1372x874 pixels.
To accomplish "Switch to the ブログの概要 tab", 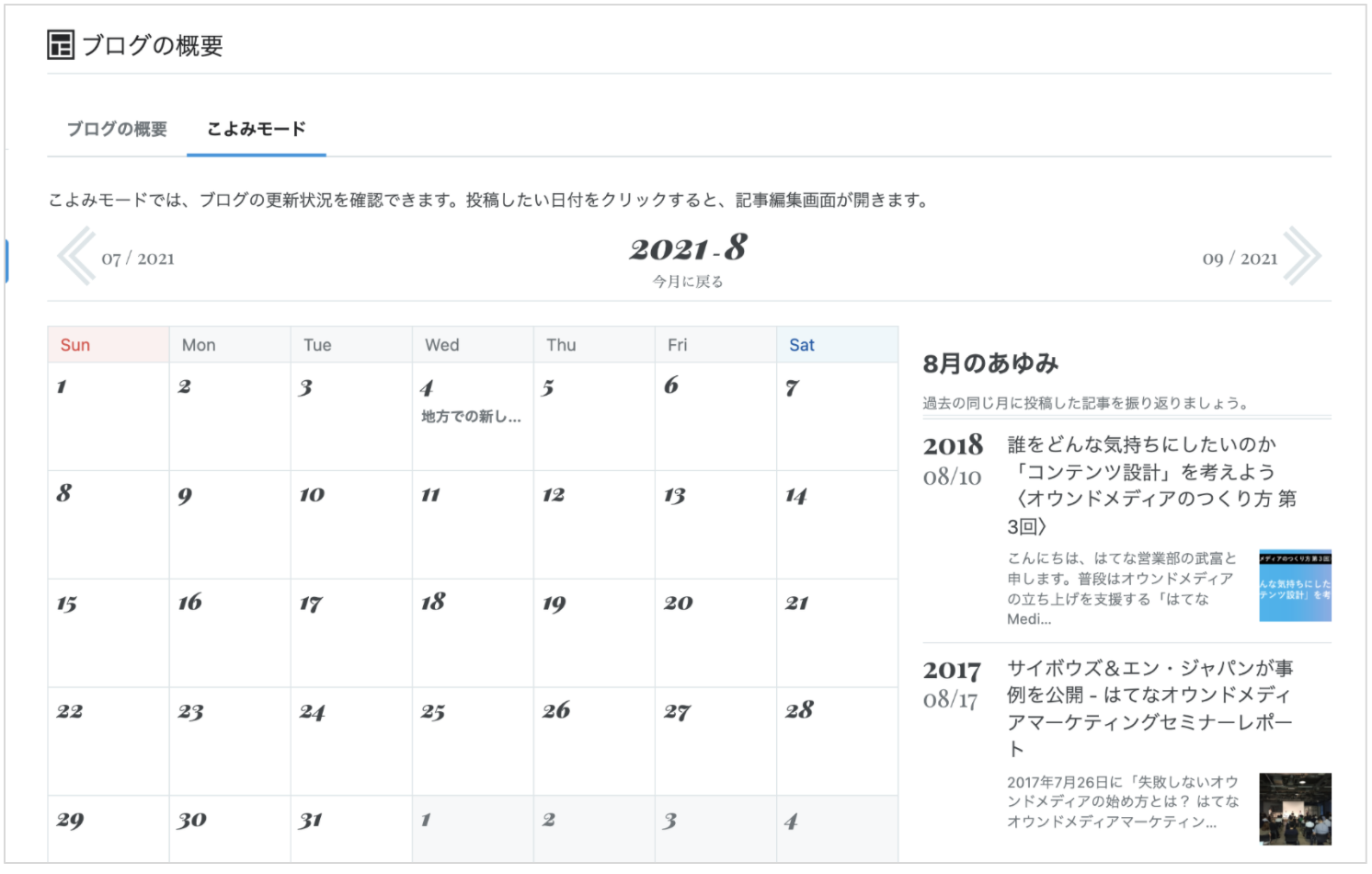I will click(116, 129).
